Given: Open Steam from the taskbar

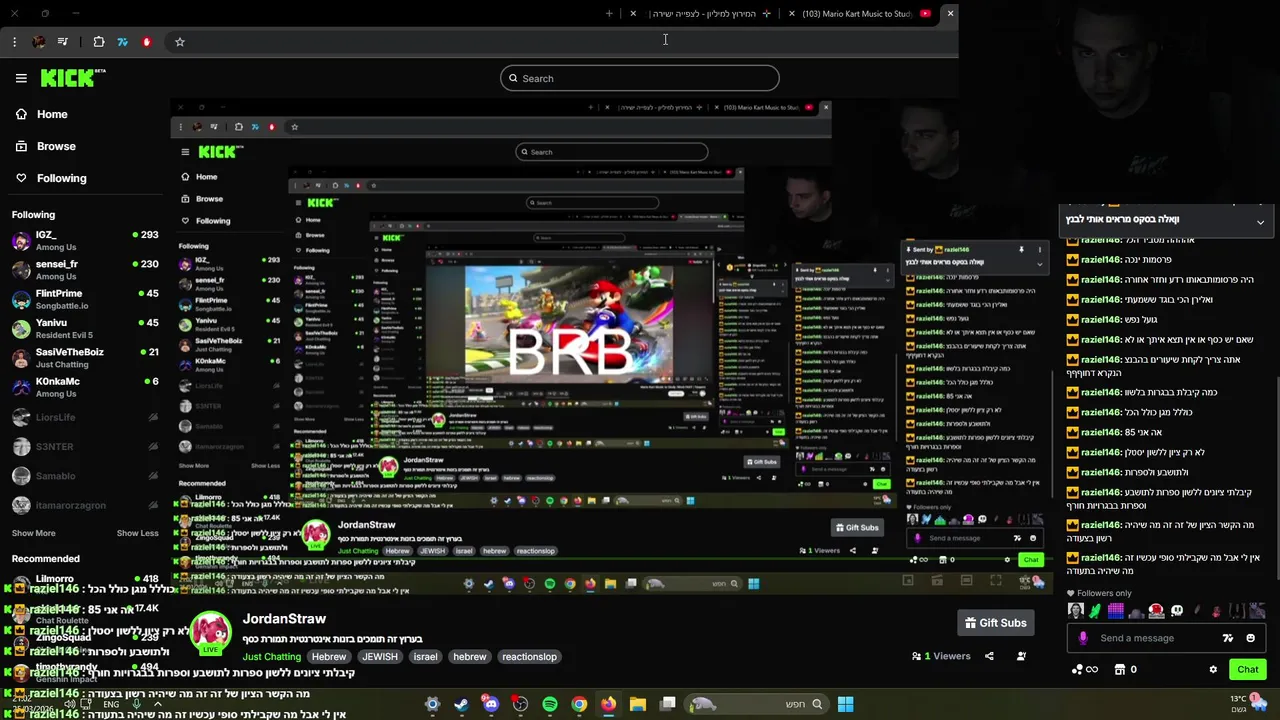Looking at the screenshot, I should 461,705.
